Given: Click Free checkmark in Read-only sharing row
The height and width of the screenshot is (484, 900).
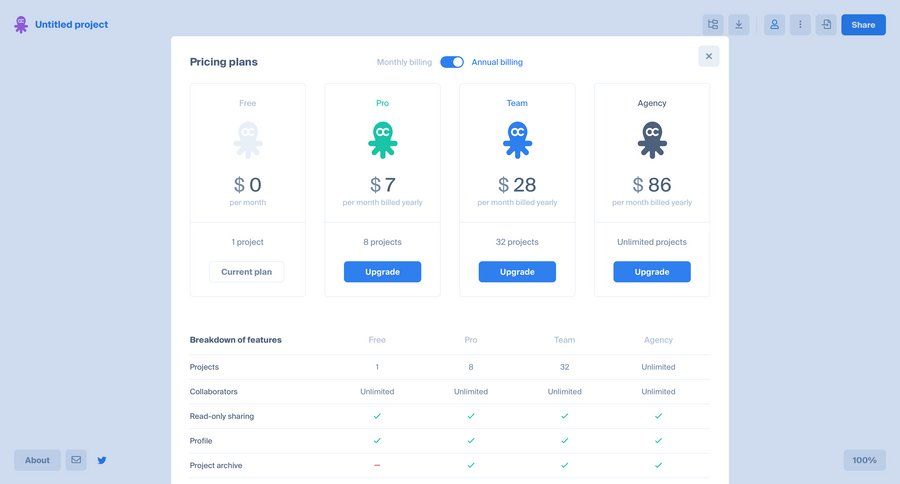Looking at the screenshot, I should 377,416.
